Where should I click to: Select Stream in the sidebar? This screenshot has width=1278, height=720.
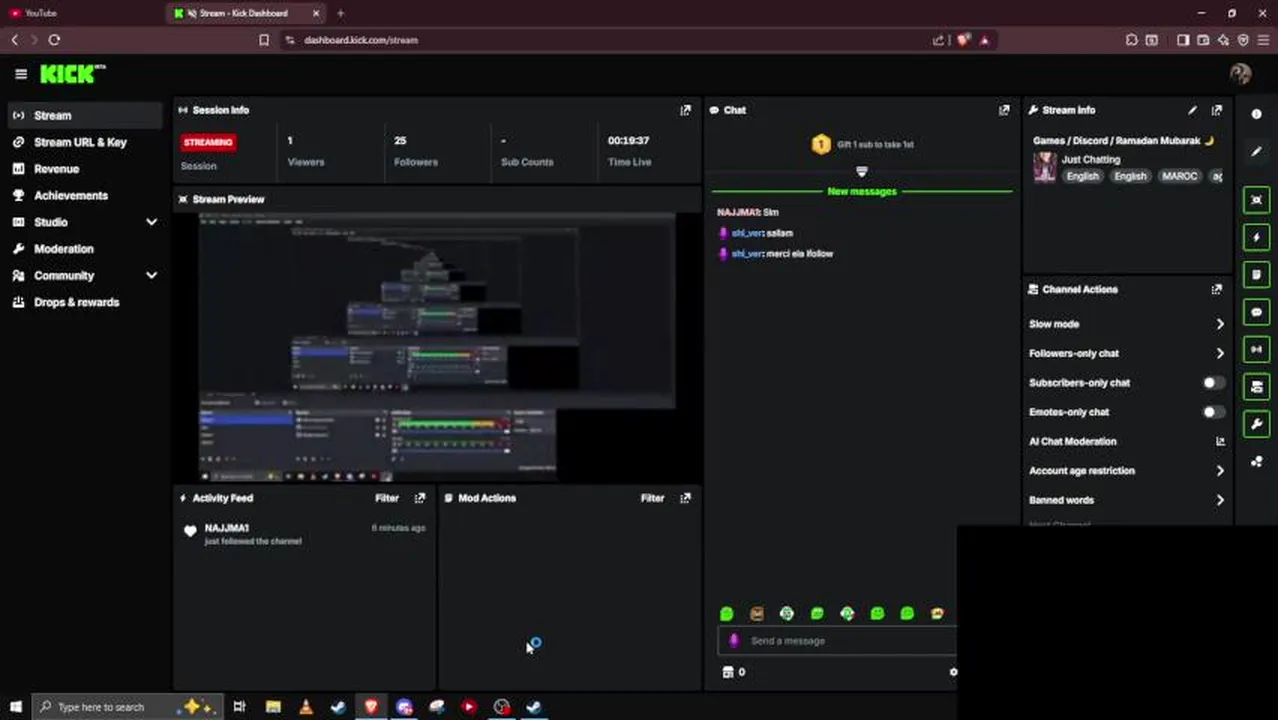(x=84, y=115)
